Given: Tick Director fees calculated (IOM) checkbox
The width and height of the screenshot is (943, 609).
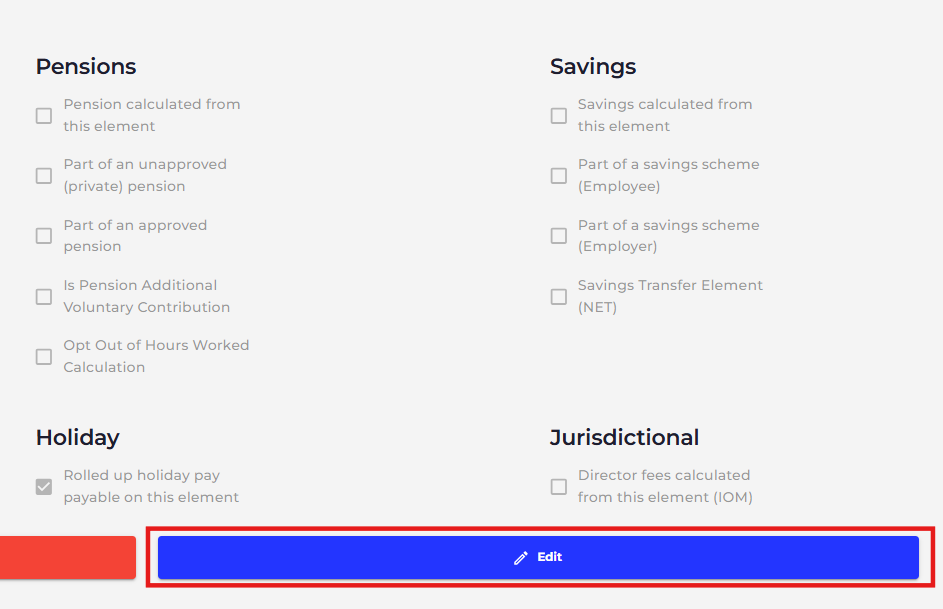Looking at the screenshot, I should coord(559,486).
